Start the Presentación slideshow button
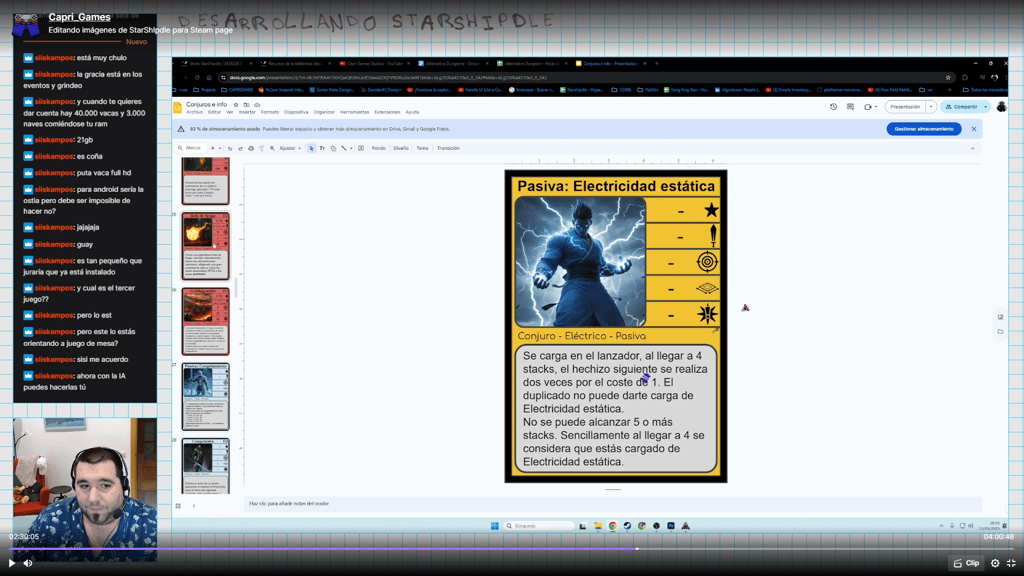1024x576 pixels. 905,106
